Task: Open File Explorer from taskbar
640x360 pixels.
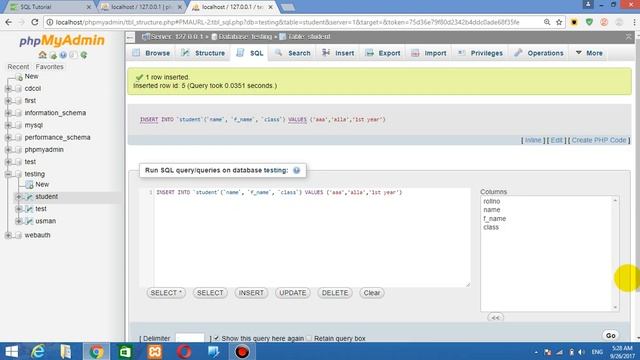Action: coord(66,351)
